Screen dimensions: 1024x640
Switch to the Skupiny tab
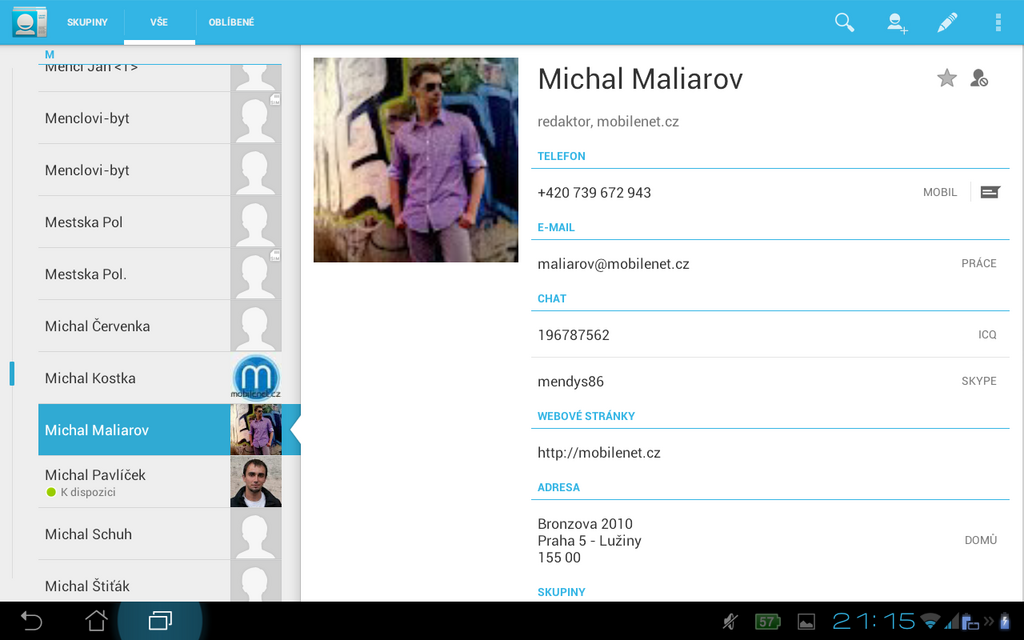[x=87, y=22]
